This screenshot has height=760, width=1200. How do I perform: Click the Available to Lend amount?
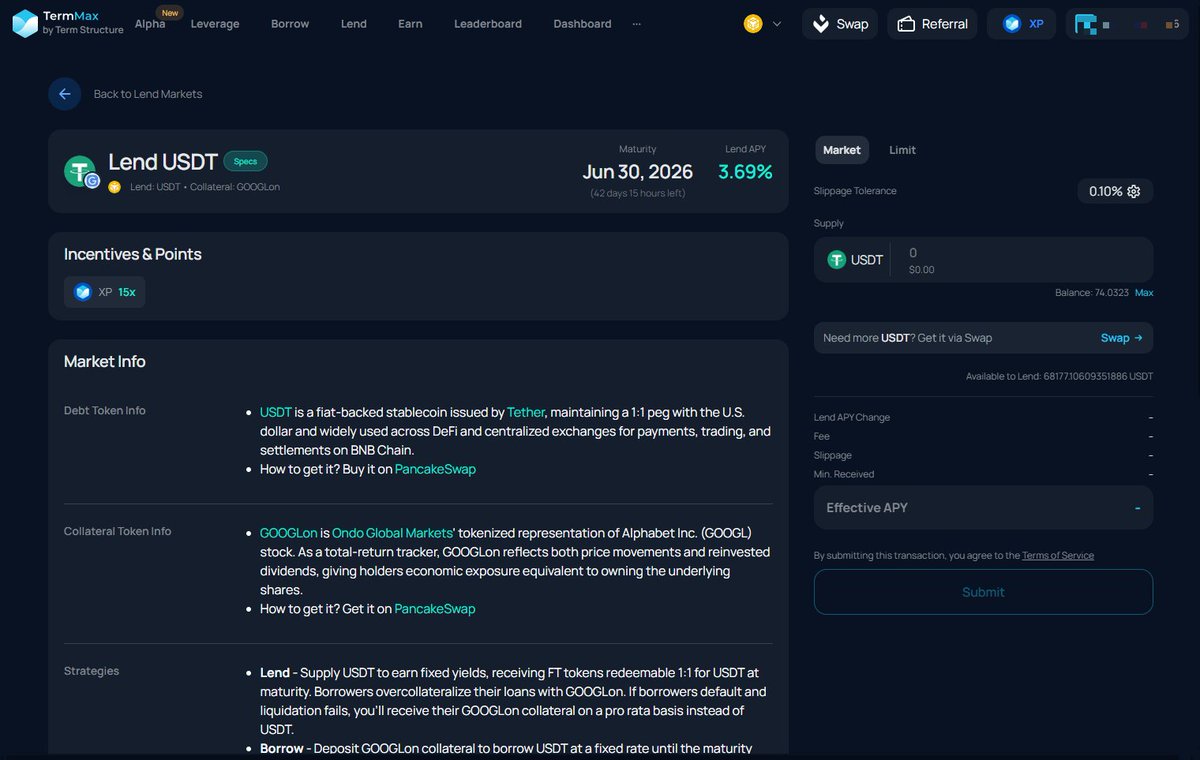pyautogui.click(x=1059, y=377)
